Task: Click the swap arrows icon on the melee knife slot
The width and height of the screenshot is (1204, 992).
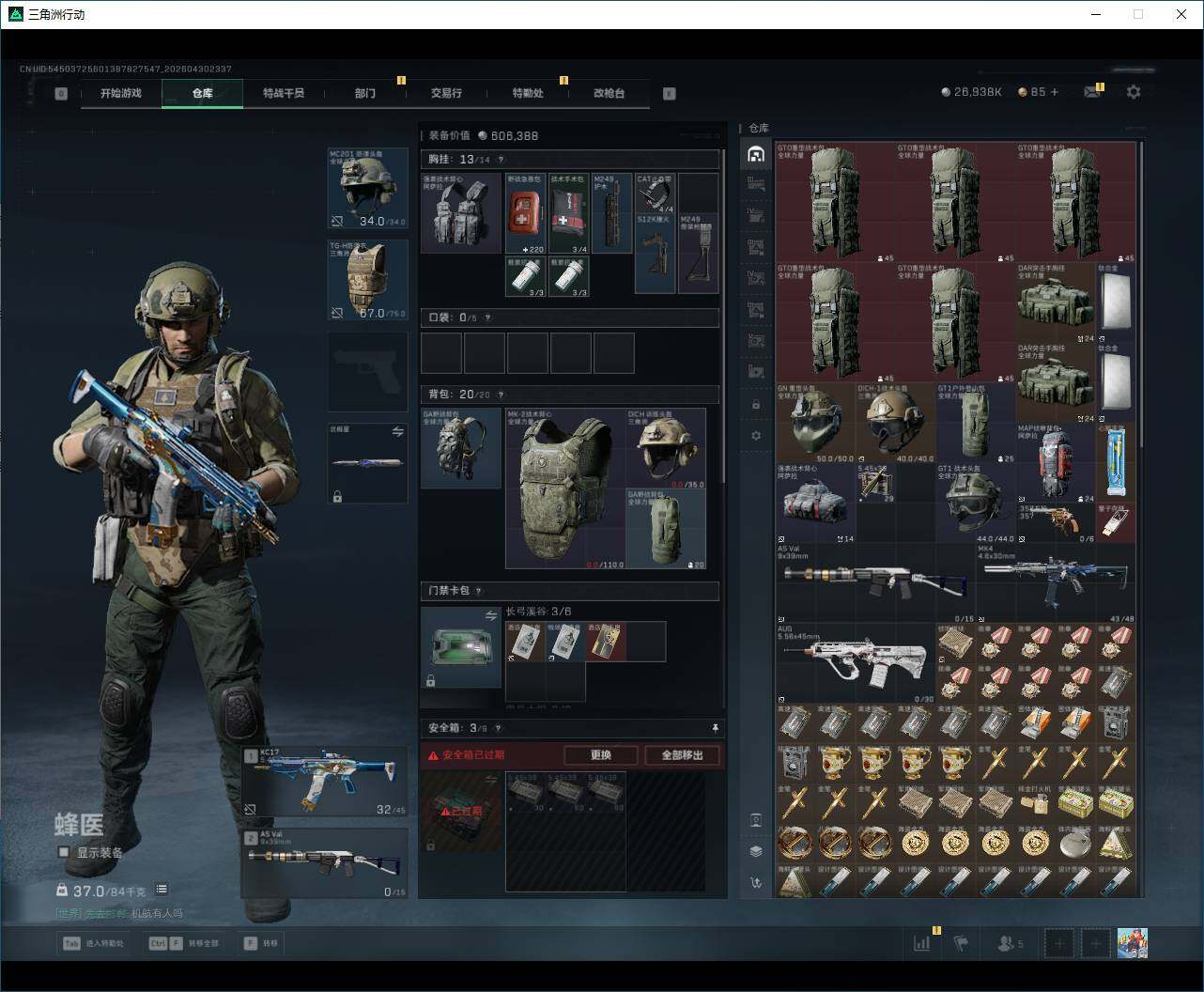Action: 397,432
